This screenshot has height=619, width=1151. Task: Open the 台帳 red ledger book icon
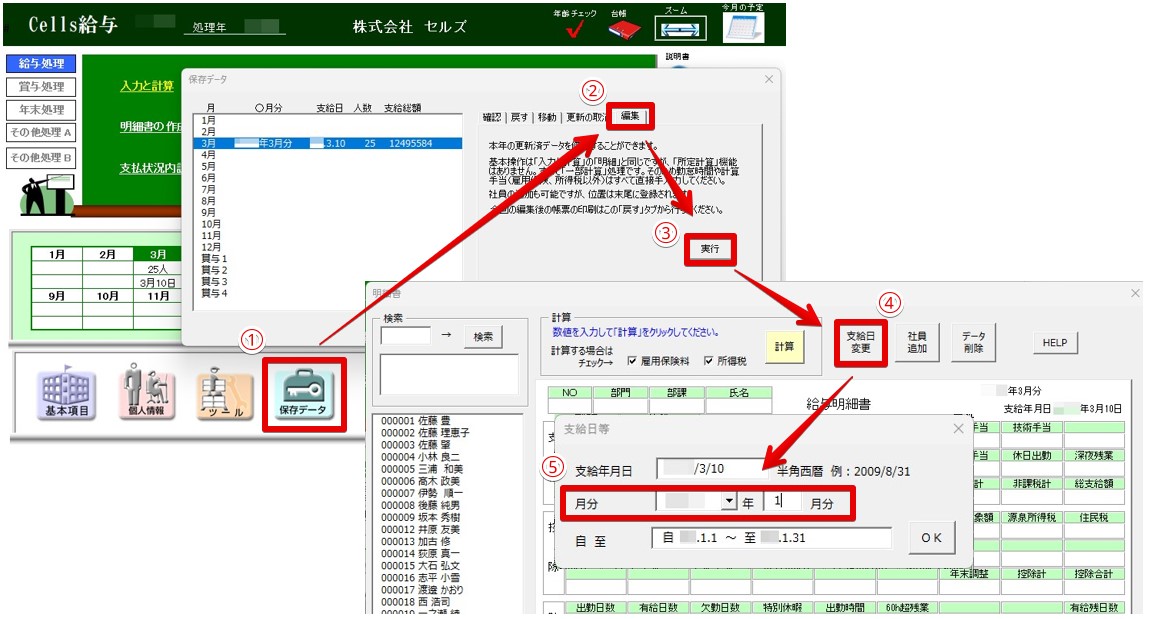624,29
